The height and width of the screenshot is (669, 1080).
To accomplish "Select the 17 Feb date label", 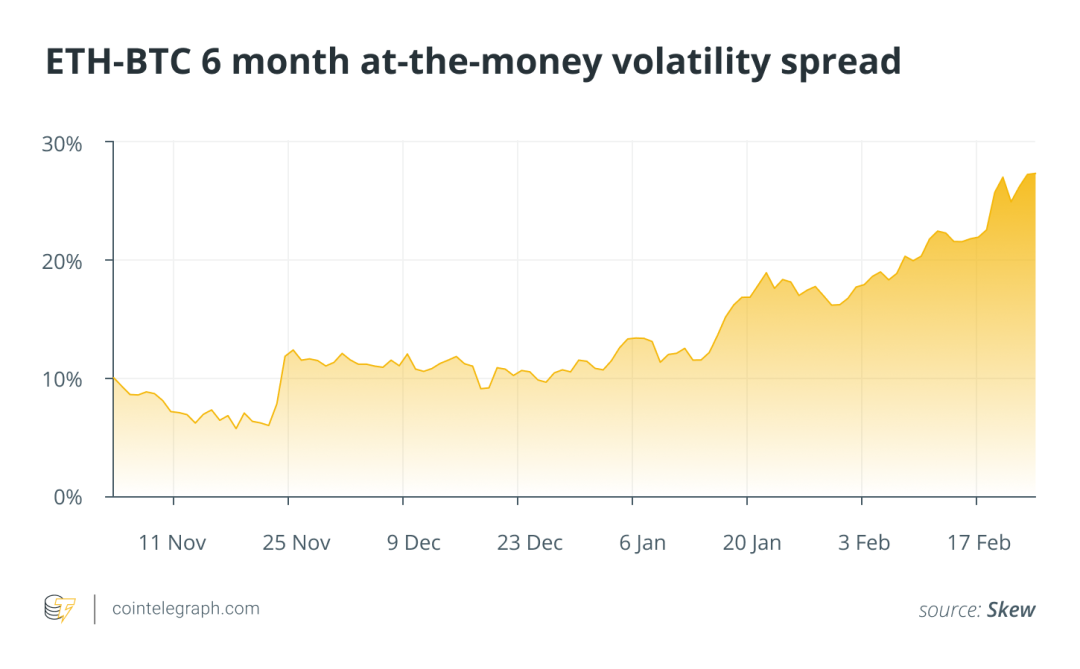I will tap(979, 543).
